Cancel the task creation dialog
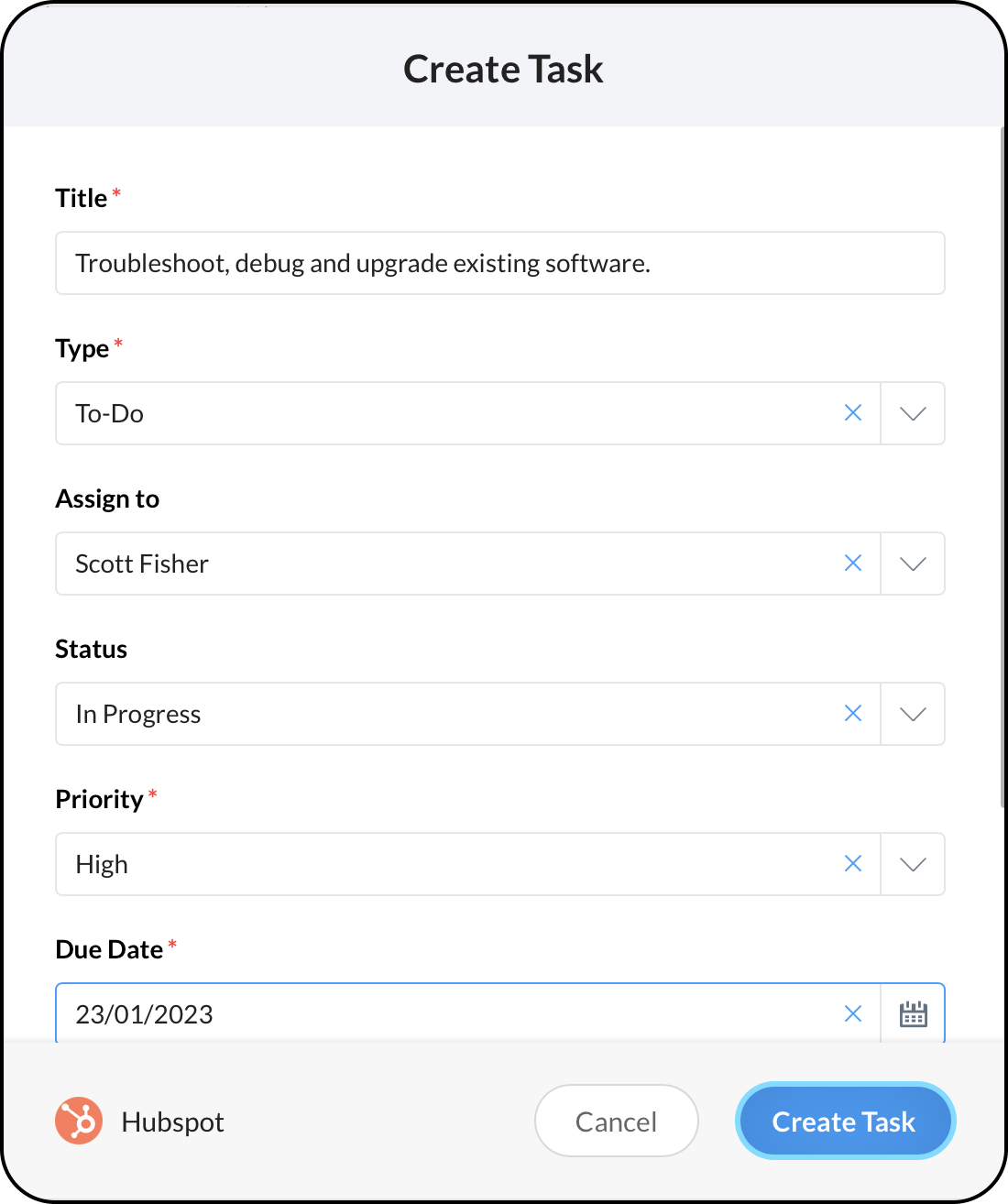This screenshot has height=1204, width=1008. pos(616,1121)
